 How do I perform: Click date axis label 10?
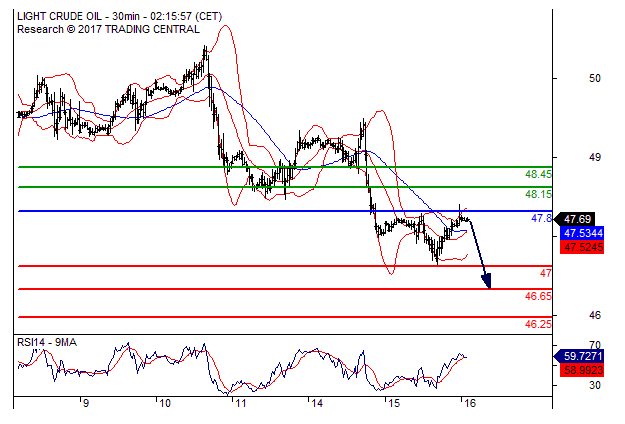(x=165, y=404)
